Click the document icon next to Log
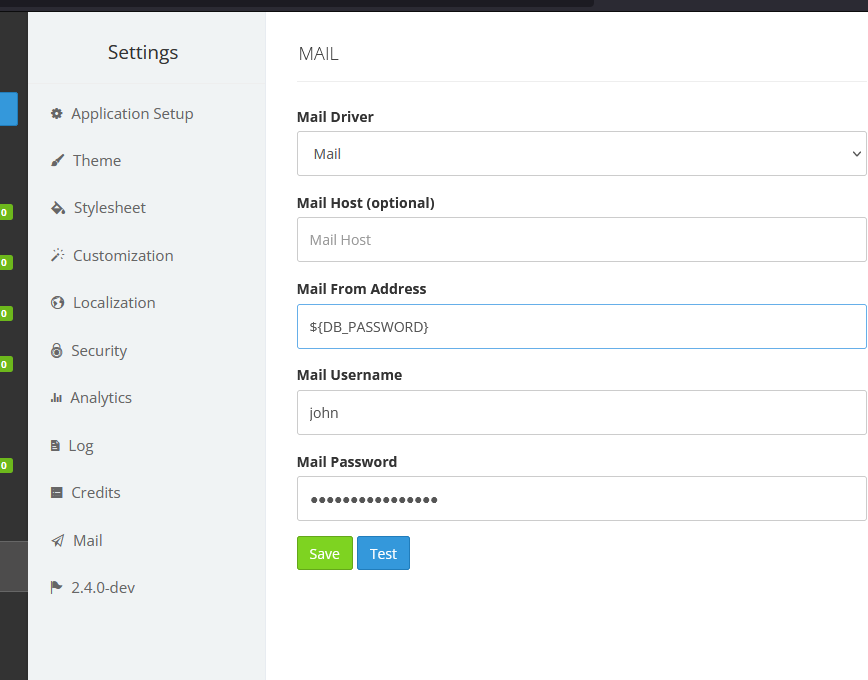 (x=55, y=446)
